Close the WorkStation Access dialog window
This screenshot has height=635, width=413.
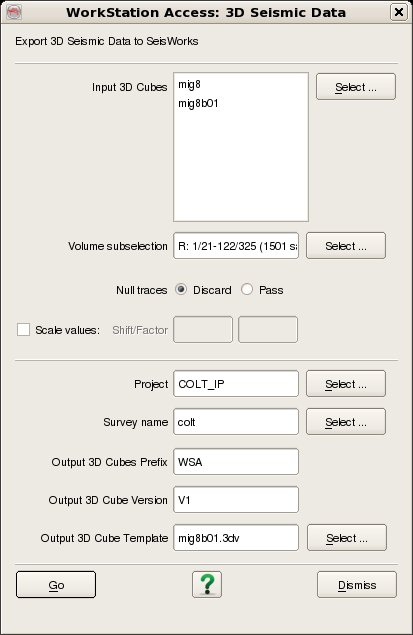tap(399, 12)
